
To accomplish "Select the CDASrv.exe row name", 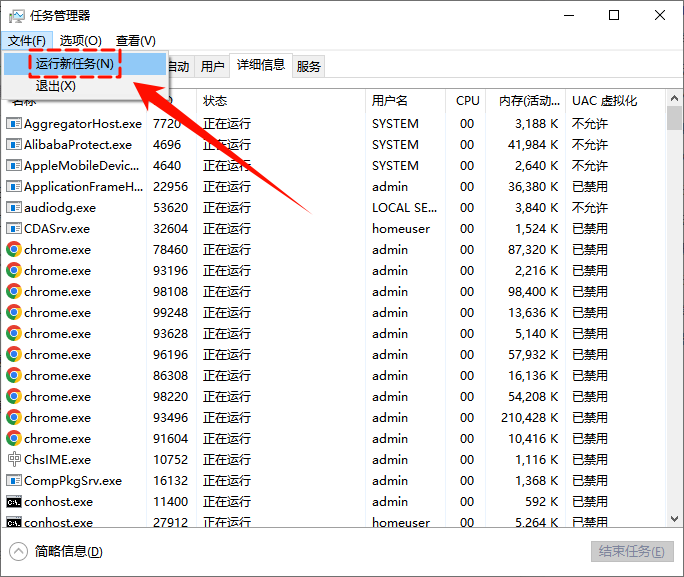I will 57,229.
